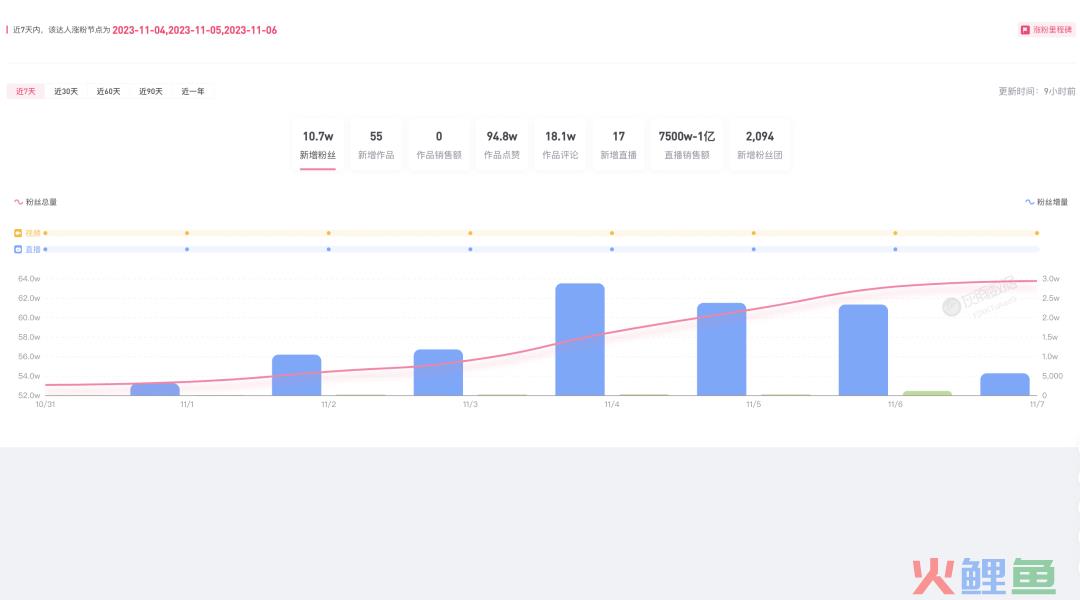The width and height of the screenshot is (1080, 600).
Task: Open the 新增直播 17 metric card
Action: (x=619, y=145)
